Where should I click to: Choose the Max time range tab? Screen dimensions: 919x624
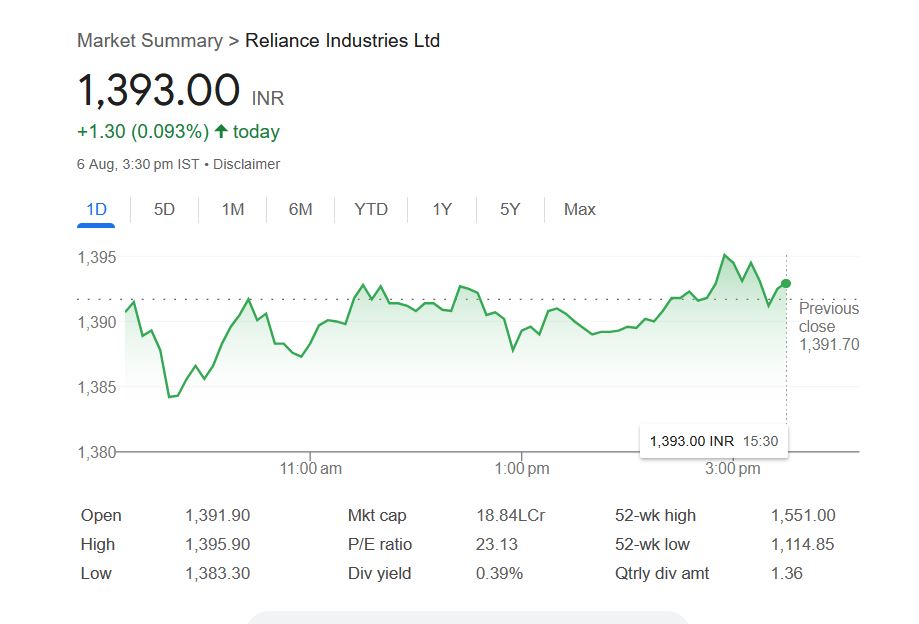[x=579, y=209]
